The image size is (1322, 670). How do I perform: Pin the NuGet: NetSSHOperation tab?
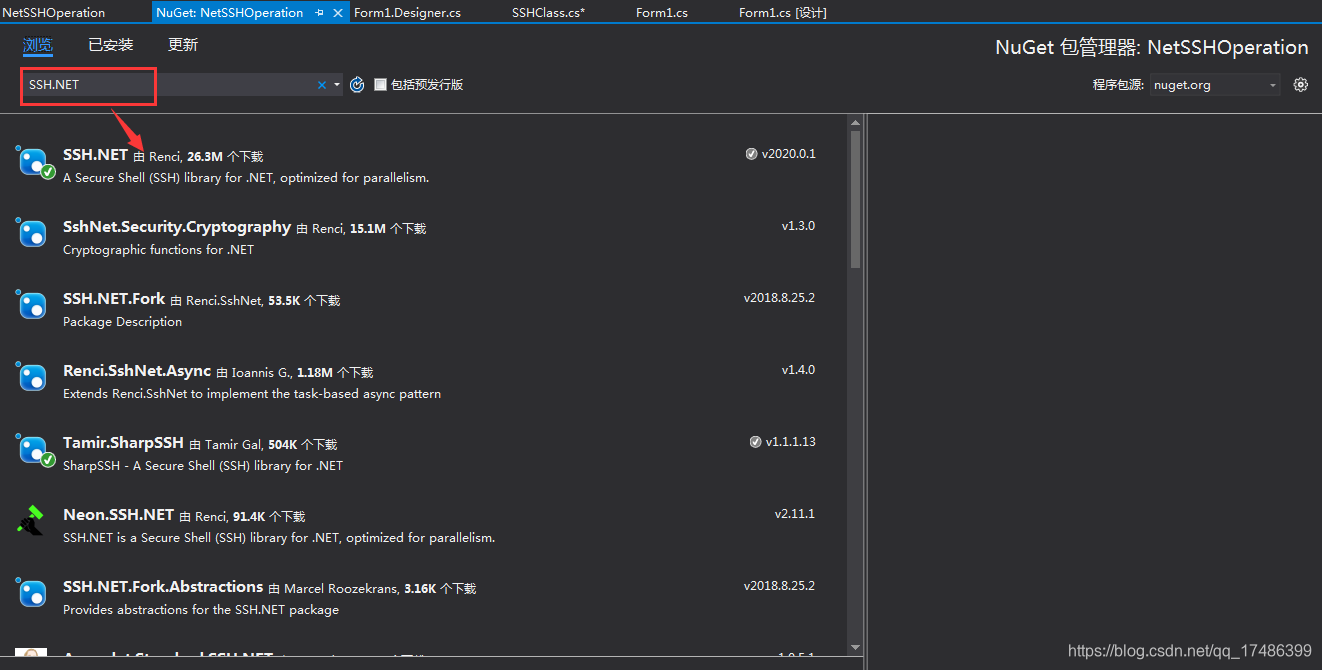pyautogui.click(x=319, y=13)
